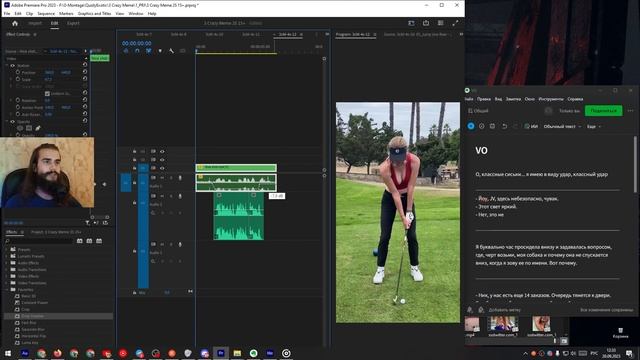Click voice-over record microphone on Audio 1 track
The width and height of the screenshot is (640, 360).
tap(180, 178)
